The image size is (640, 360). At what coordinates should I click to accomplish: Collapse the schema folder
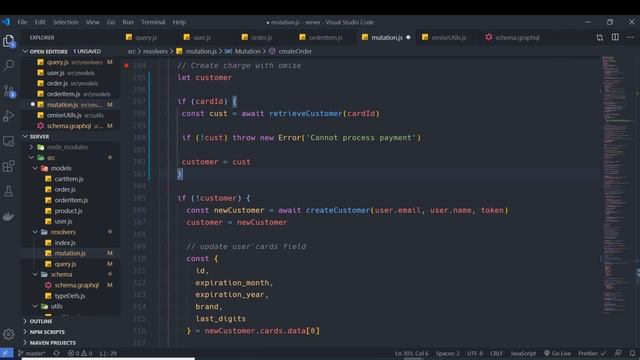(61, 274)
